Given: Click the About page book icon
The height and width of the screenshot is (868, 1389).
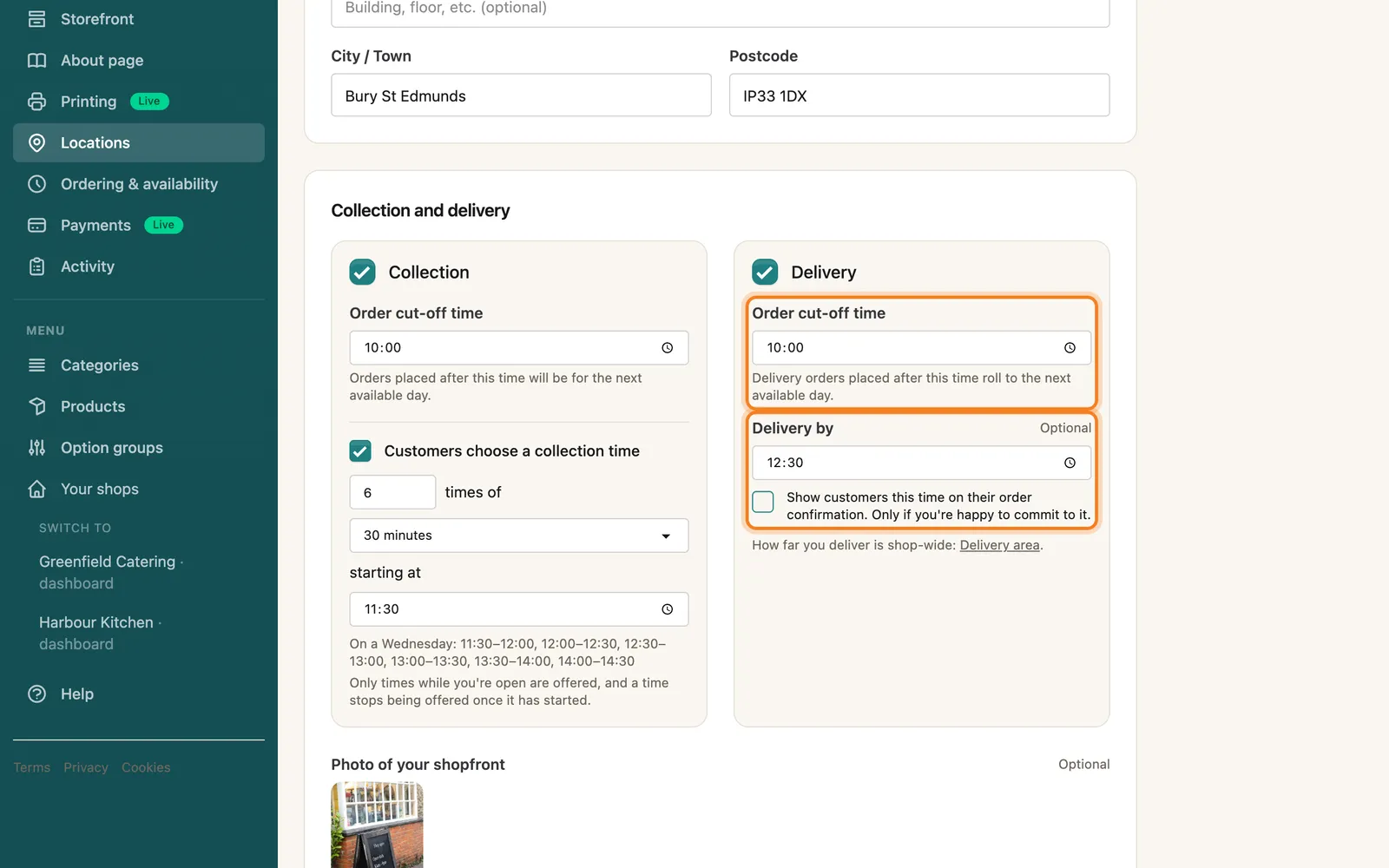Looking at the screenshot, I should 36,60.
